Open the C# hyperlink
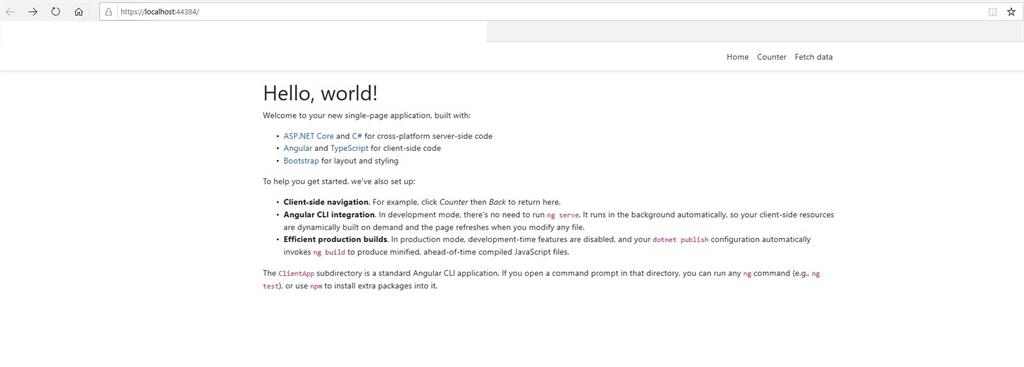The width and height of the screenshot is (1024, 367). tap(357, 136)
